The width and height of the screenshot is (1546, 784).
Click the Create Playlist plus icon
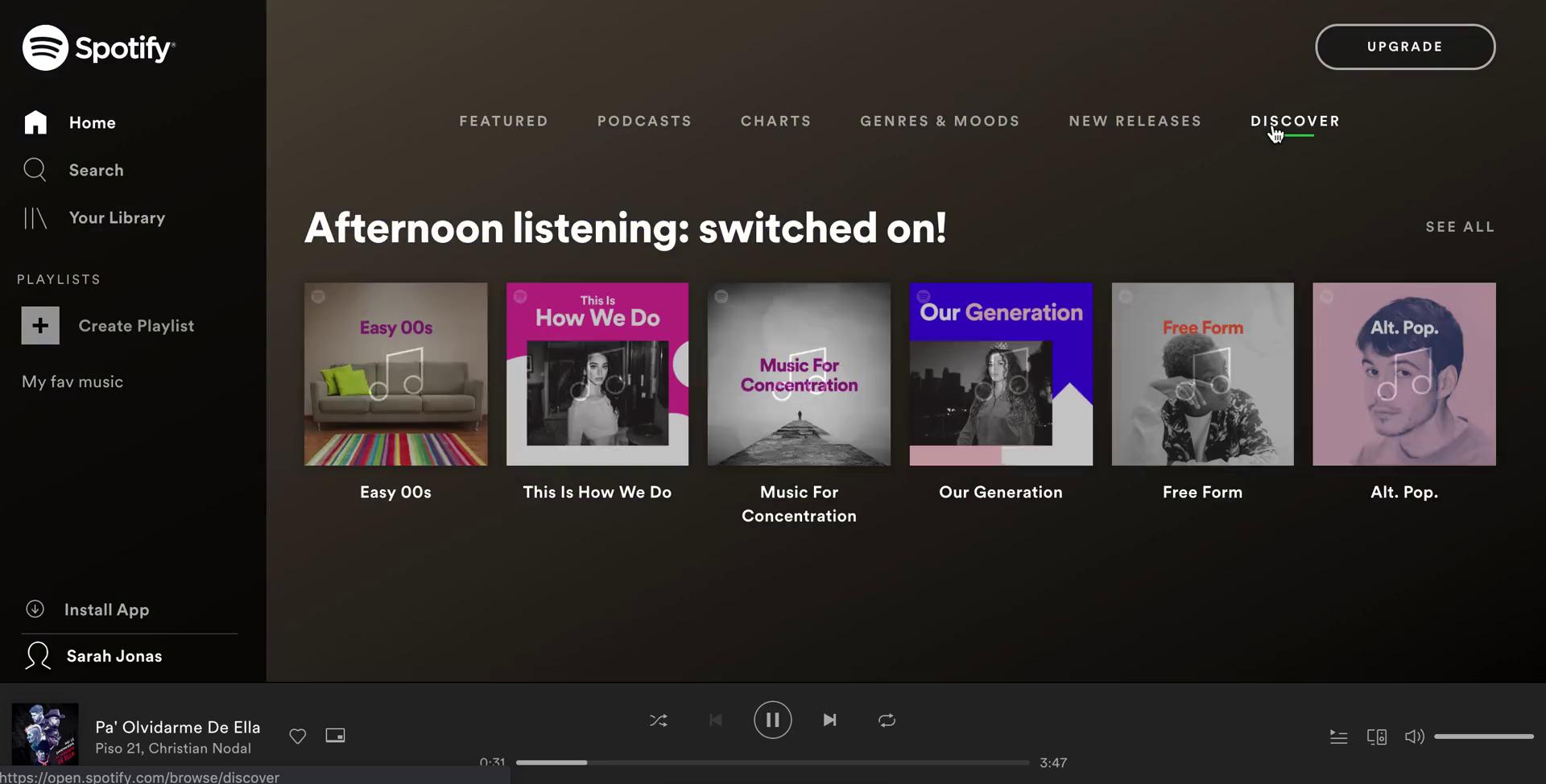[x=40, y=326]
